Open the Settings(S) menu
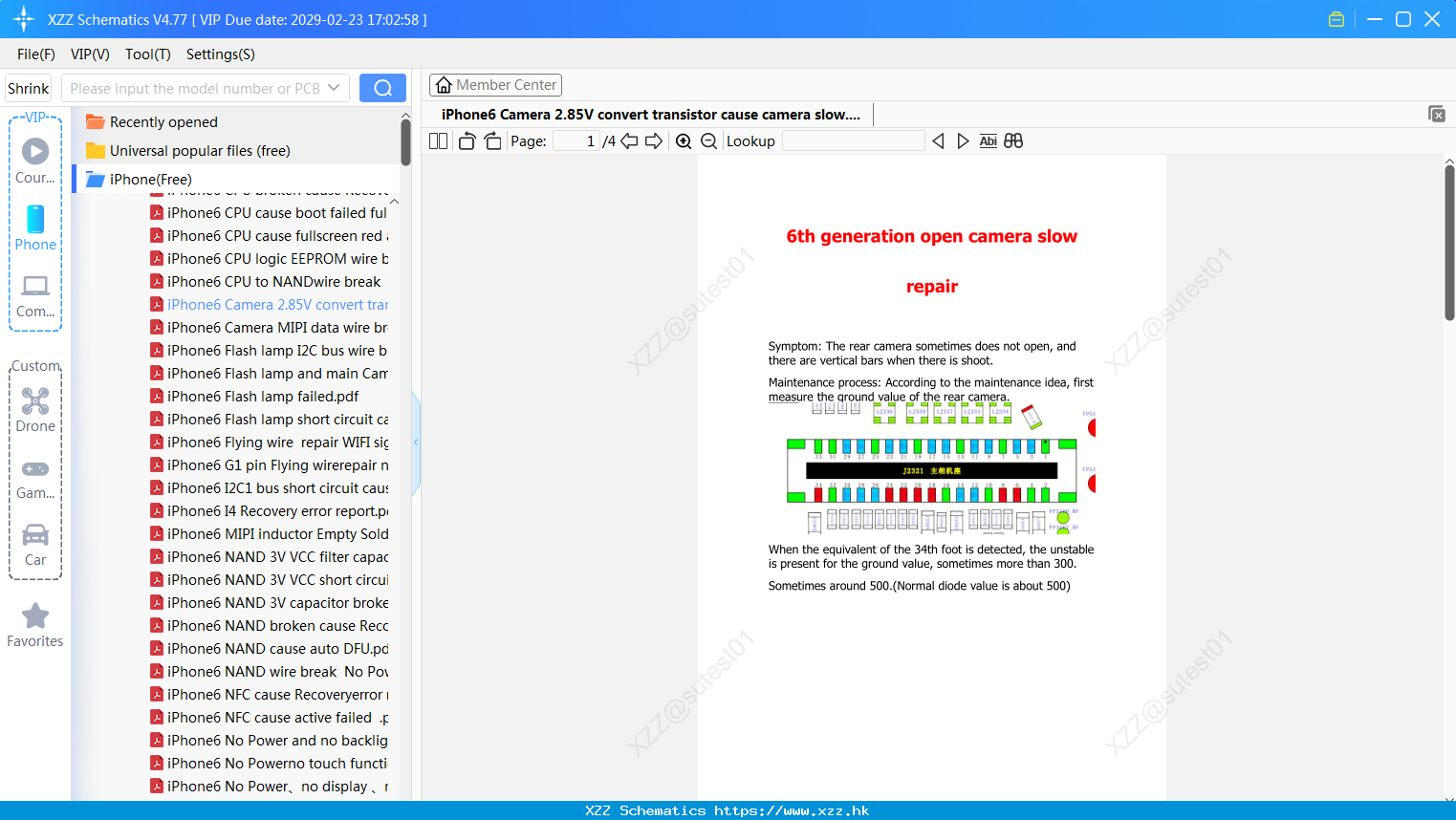 [221, 54]
